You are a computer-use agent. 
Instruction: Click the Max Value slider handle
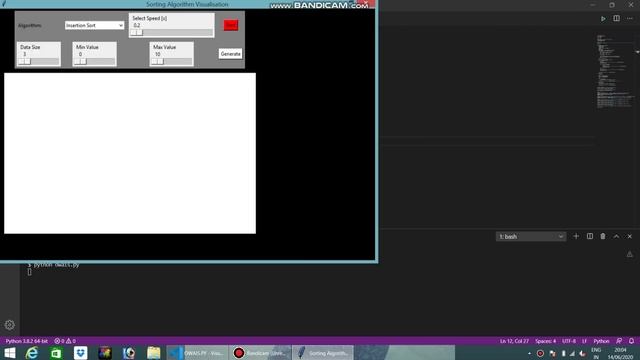[158, 61]
